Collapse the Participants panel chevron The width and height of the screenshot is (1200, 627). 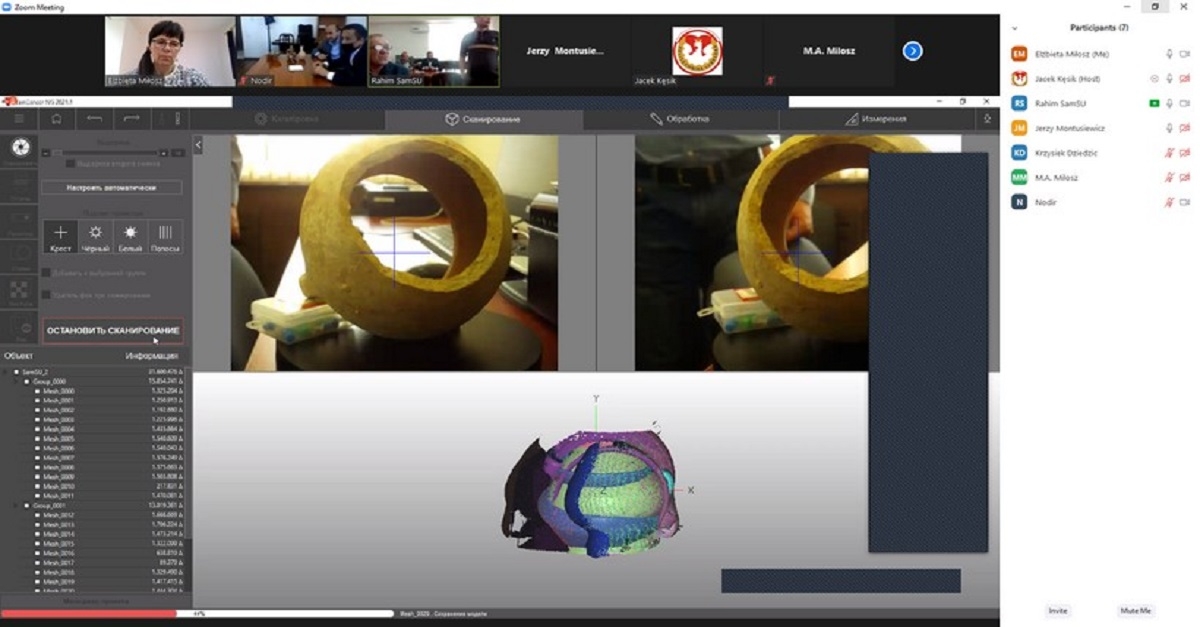(1015, 28)
